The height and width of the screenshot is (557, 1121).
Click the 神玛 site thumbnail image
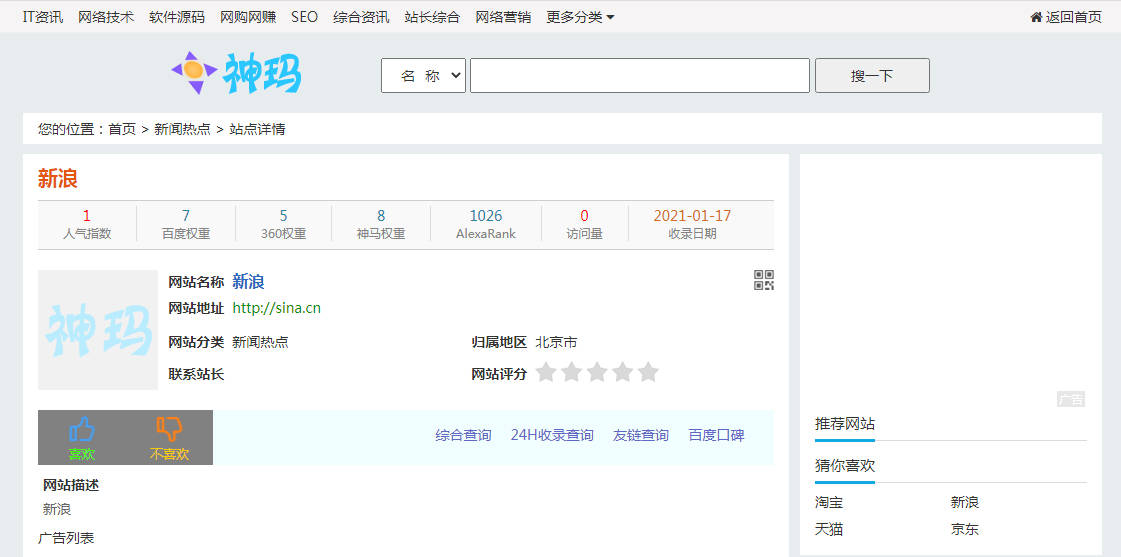98,330
